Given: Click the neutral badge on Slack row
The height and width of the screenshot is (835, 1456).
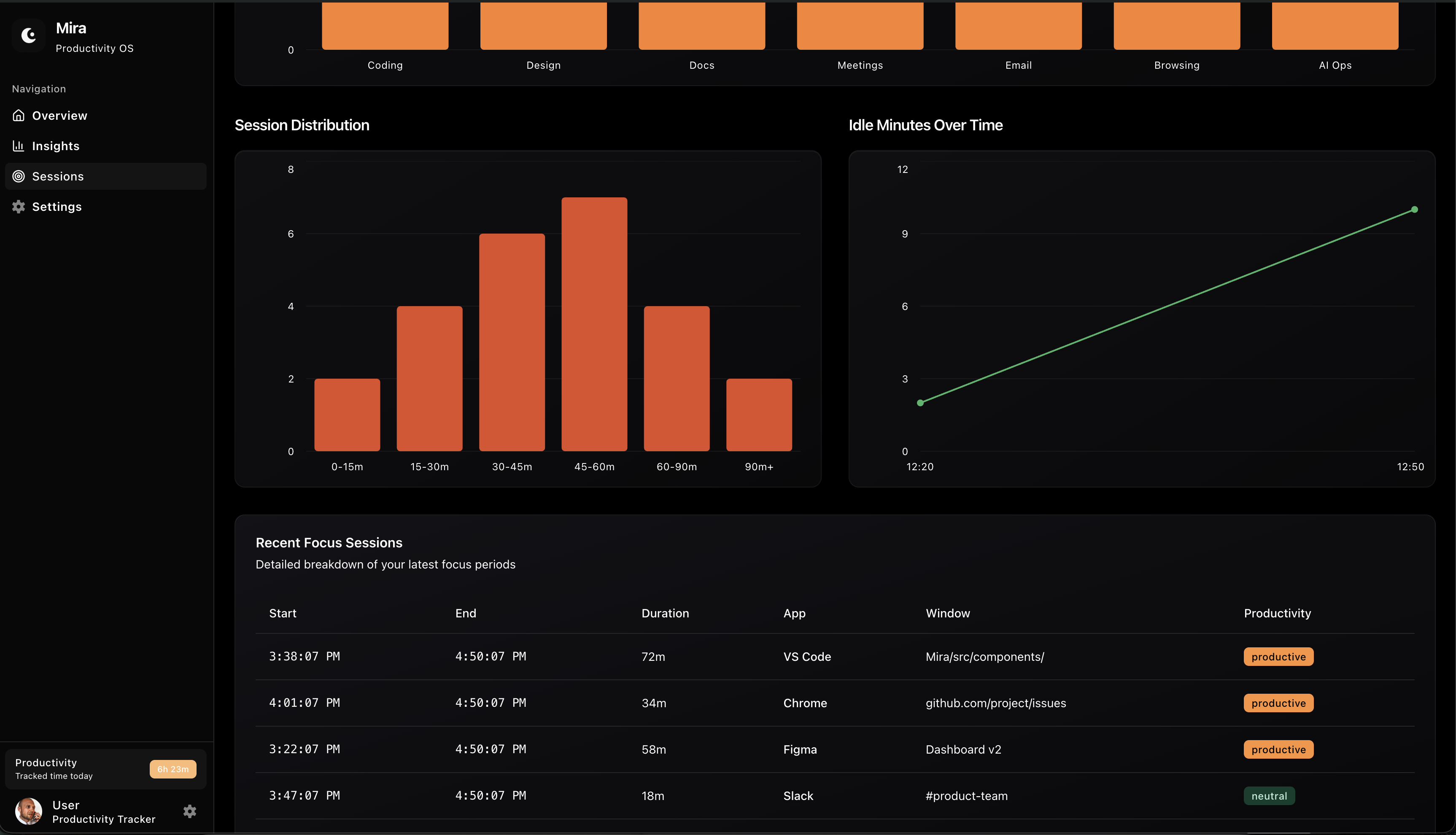Looking at the screenshot, I should (x=1268, y=795).
